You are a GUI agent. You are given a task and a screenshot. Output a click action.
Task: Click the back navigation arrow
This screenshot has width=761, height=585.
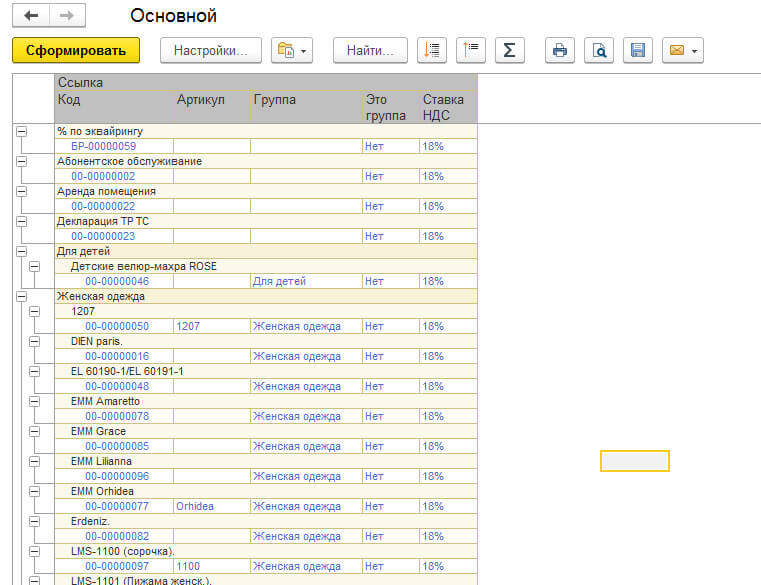(x=32, y=16)
